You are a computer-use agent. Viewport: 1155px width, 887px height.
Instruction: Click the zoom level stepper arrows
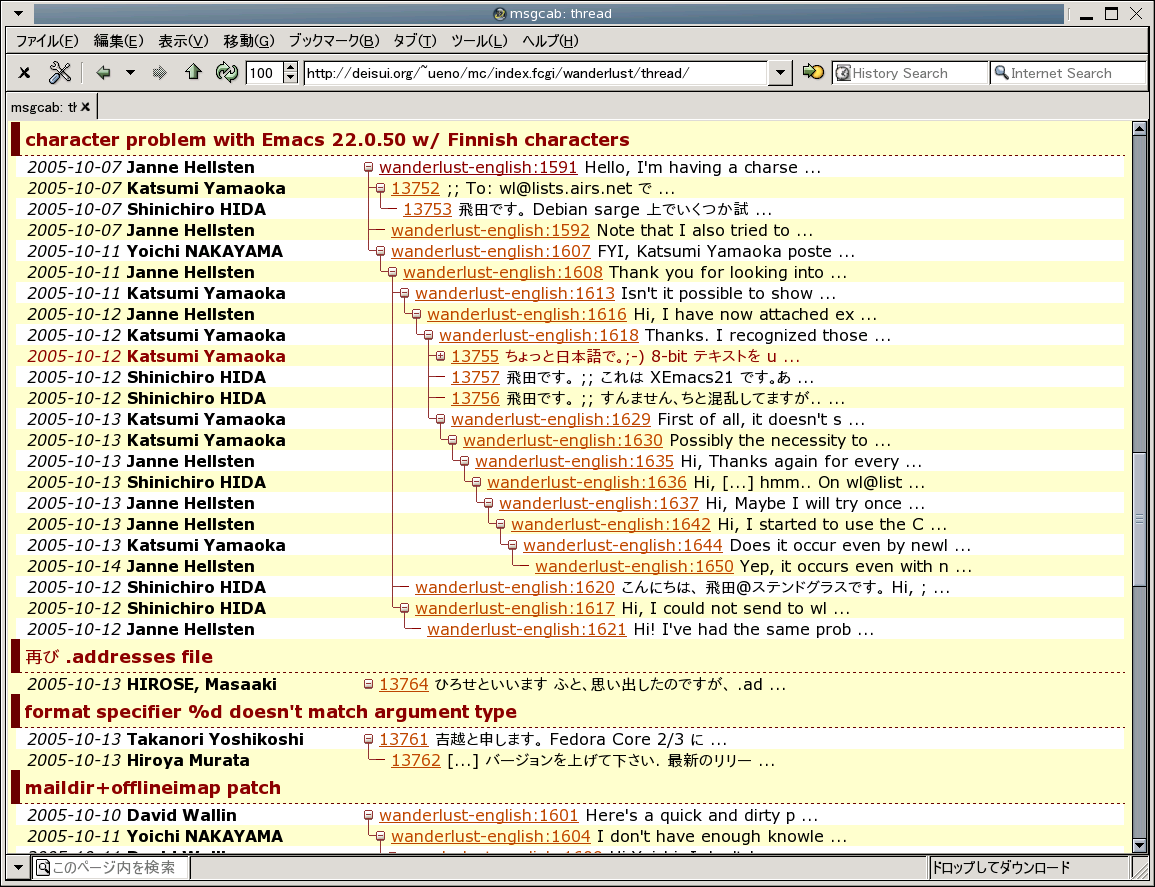291,73
